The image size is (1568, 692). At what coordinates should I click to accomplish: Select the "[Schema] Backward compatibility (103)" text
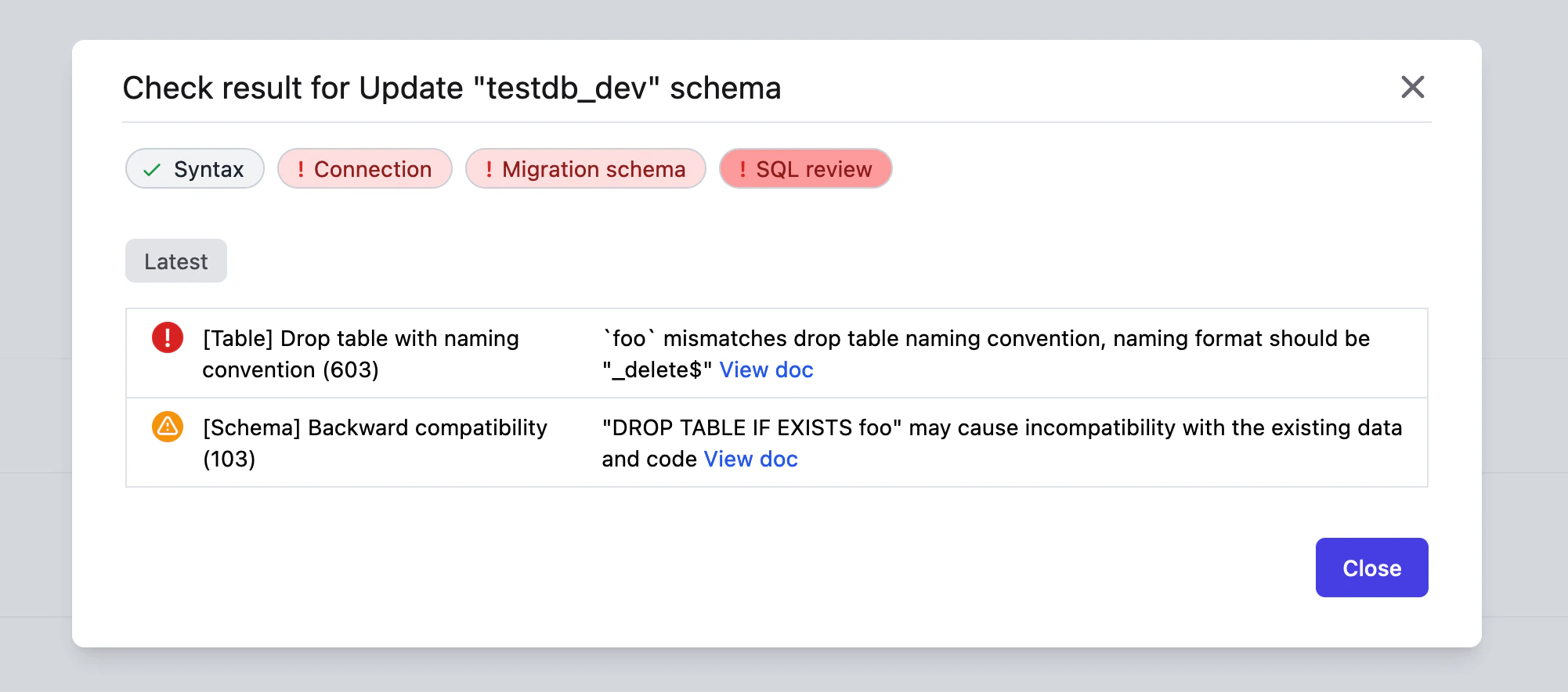[374, 443]
